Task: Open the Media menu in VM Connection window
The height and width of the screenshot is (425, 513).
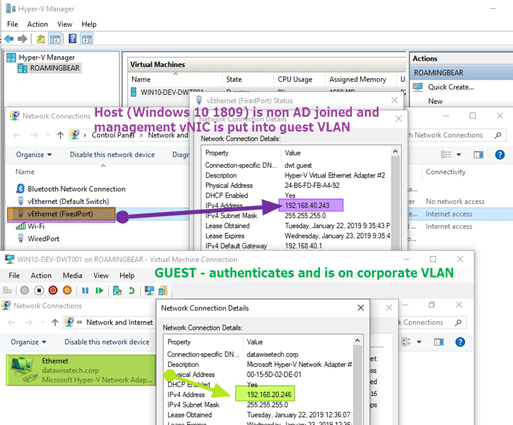Action: click(x=72, y=276)
